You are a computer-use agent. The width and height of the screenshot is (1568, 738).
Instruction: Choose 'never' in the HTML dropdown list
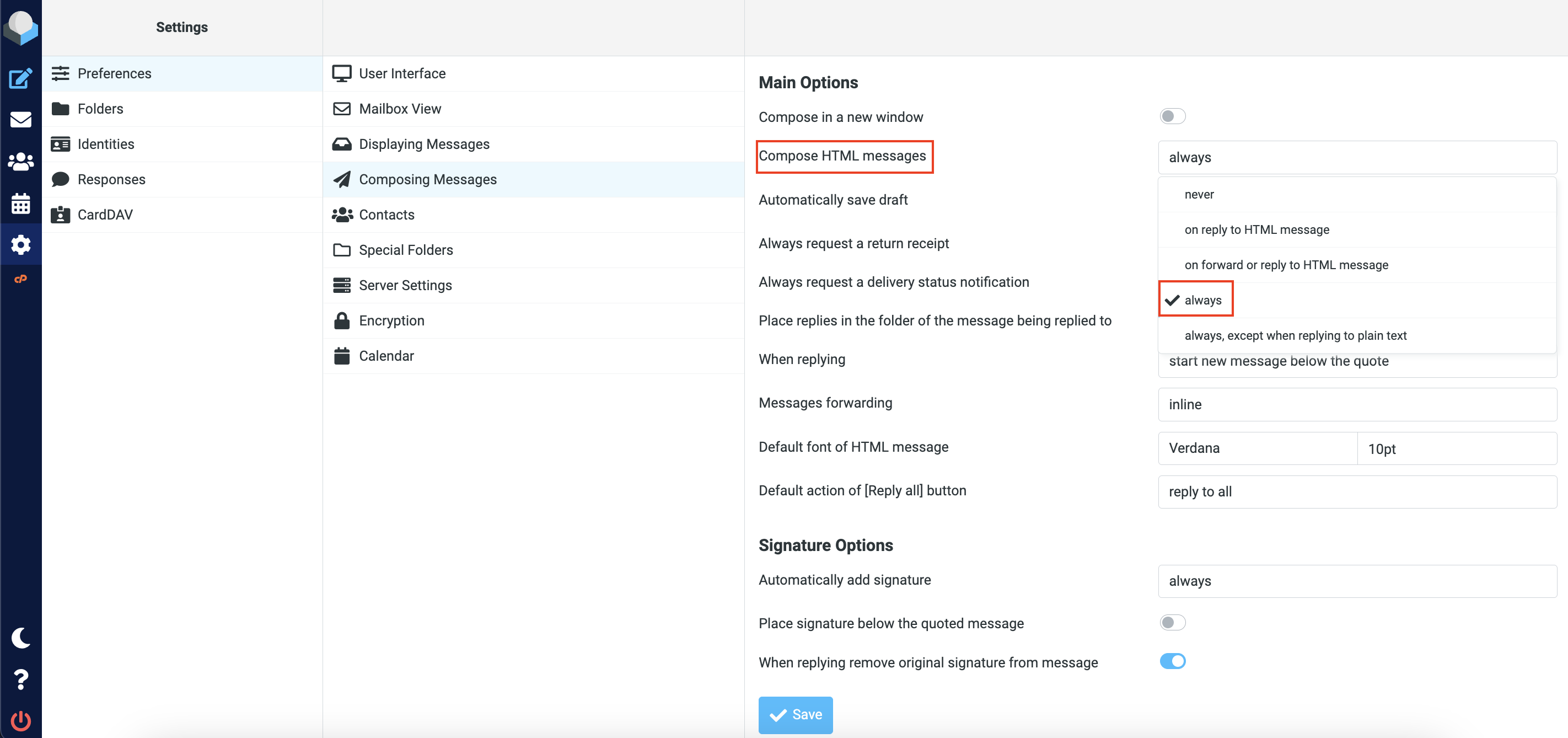[x=1357, y=194]
